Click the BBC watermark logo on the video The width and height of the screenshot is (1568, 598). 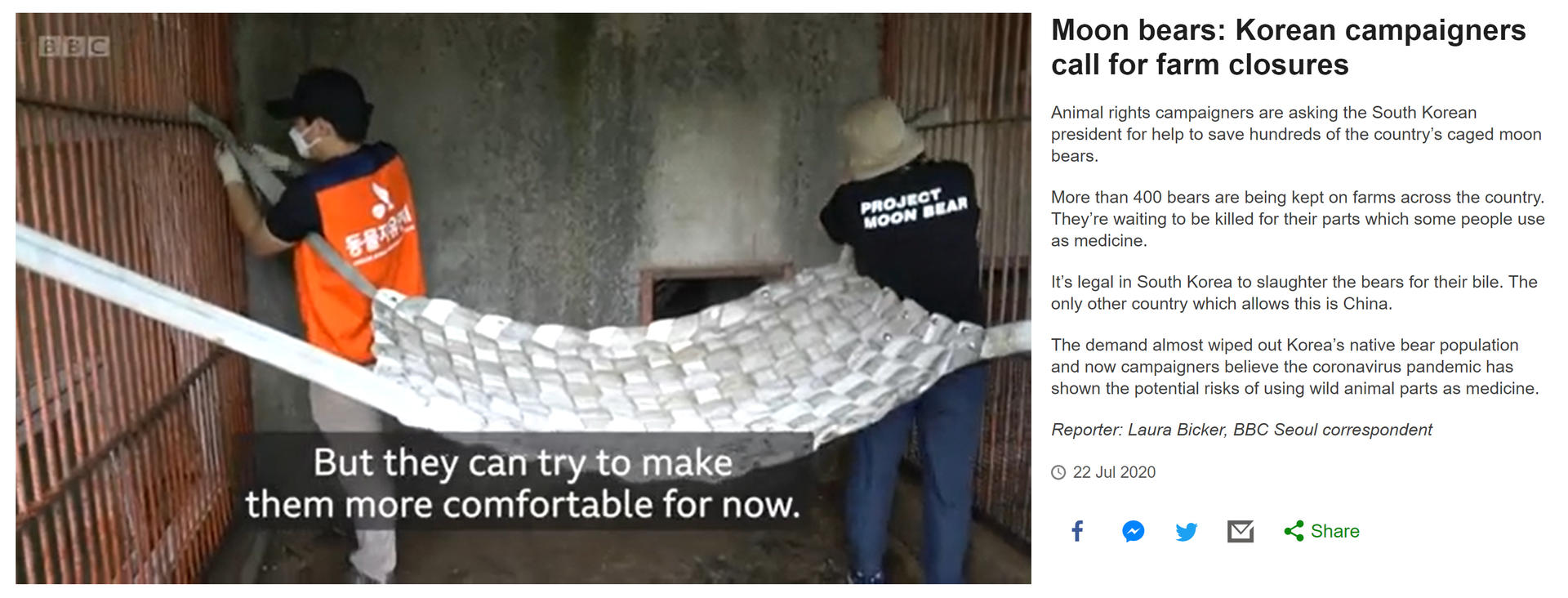point(74,47)
